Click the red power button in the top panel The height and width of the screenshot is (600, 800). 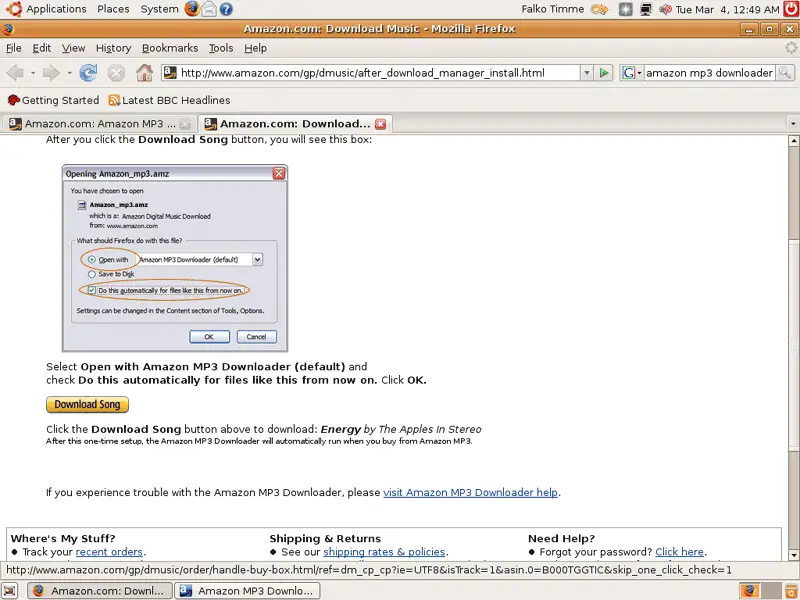791,9
